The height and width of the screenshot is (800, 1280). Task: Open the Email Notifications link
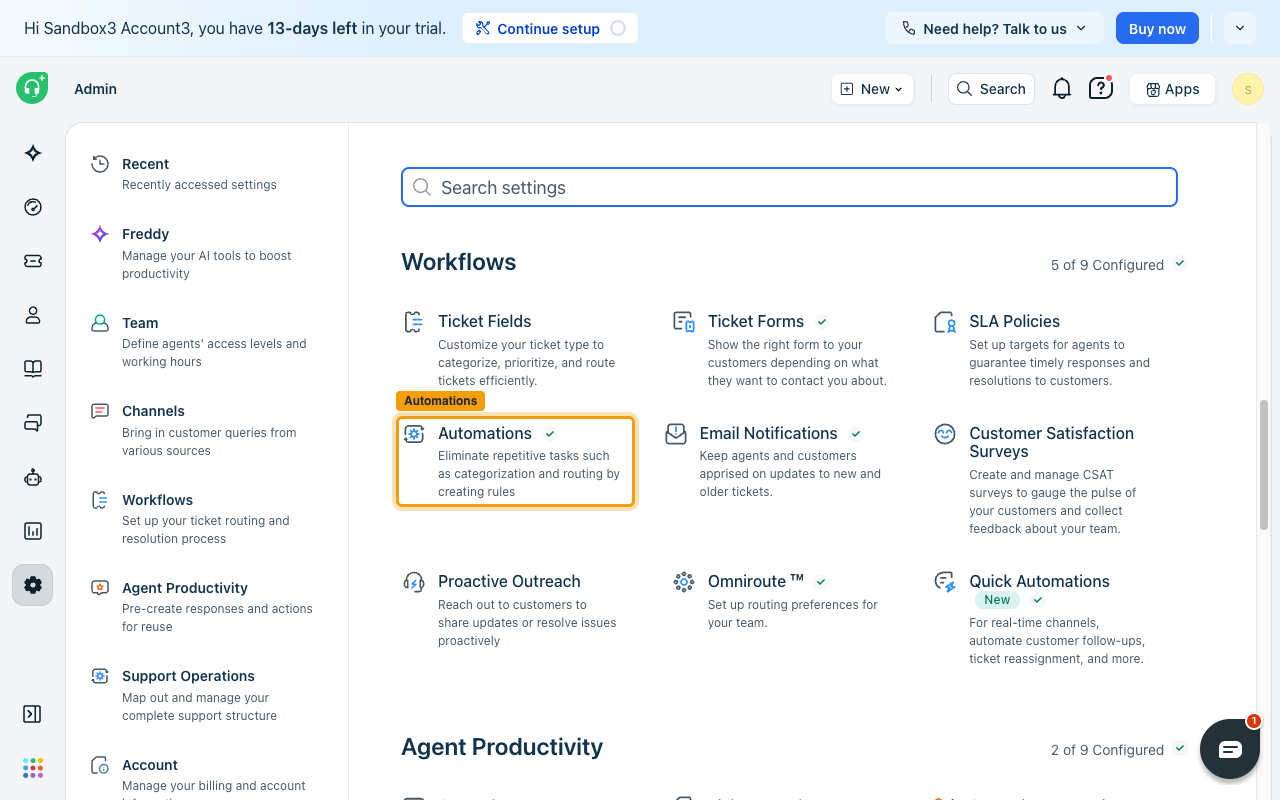point(768,433)
